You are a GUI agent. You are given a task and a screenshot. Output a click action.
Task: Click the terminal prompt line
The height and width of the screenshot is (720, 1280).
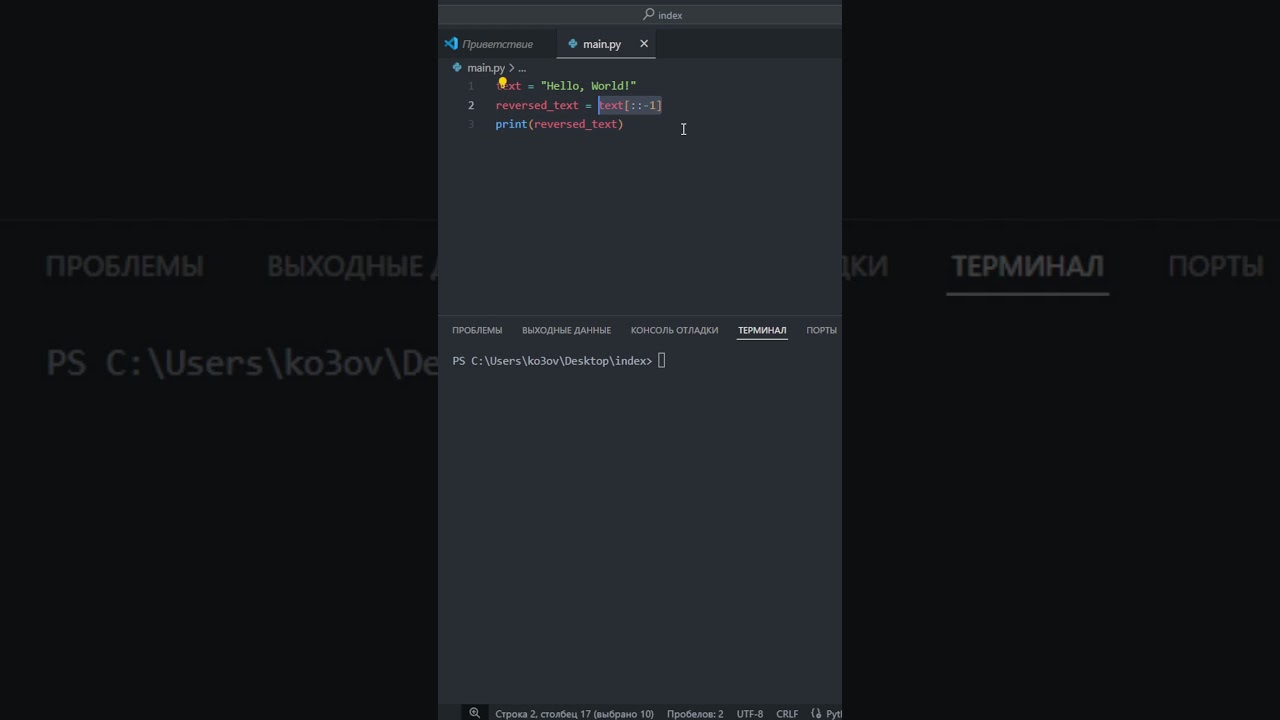click(559, 361)
